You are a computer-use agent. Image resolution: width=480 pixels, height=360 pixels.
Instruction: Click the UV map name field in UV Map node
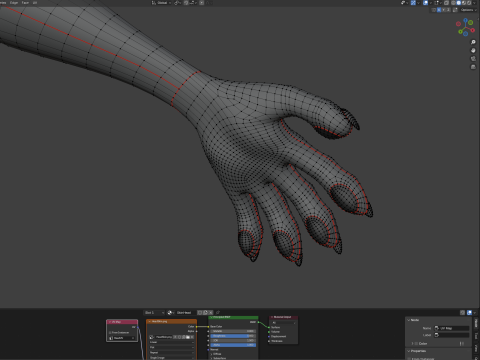[x=122, y=338]
